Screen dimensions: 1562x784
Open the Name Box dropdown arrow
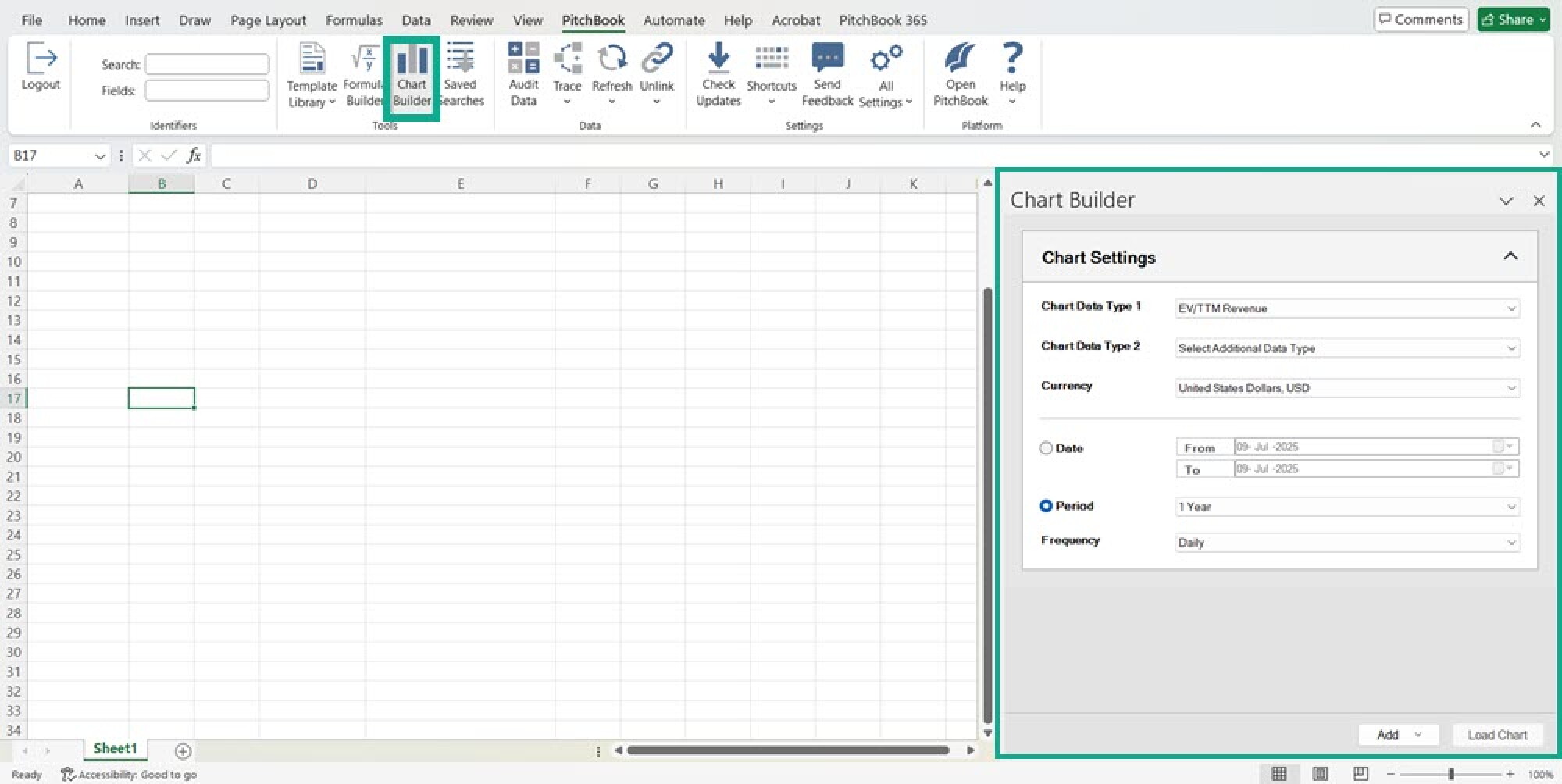click(x=100, y=156)
